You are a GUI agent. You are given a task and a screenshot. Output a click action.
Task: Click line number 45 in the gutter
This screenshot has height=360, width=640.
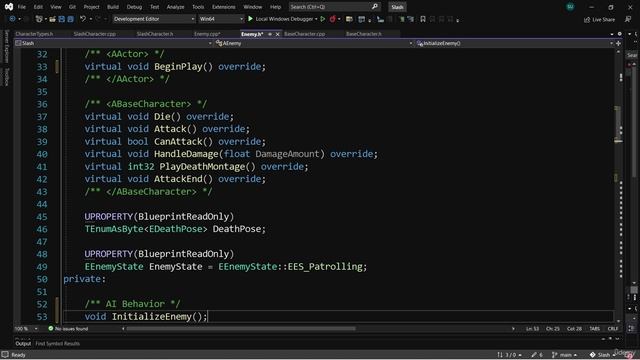[42, 217]
